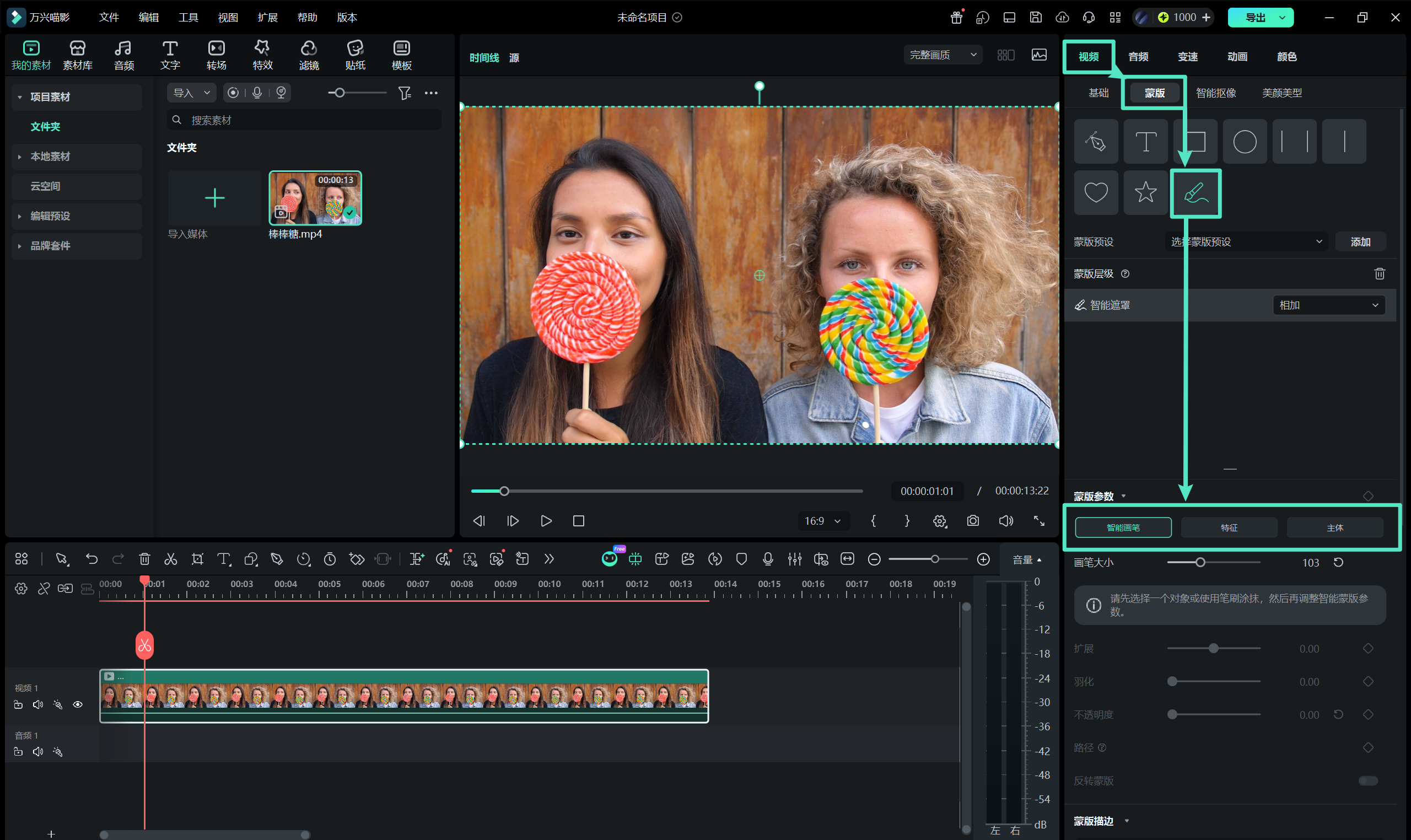Viewport: 1411px width, 840px height.
Task: Select the 特征 mask mode button
Action: click(x=1229, y=527)
